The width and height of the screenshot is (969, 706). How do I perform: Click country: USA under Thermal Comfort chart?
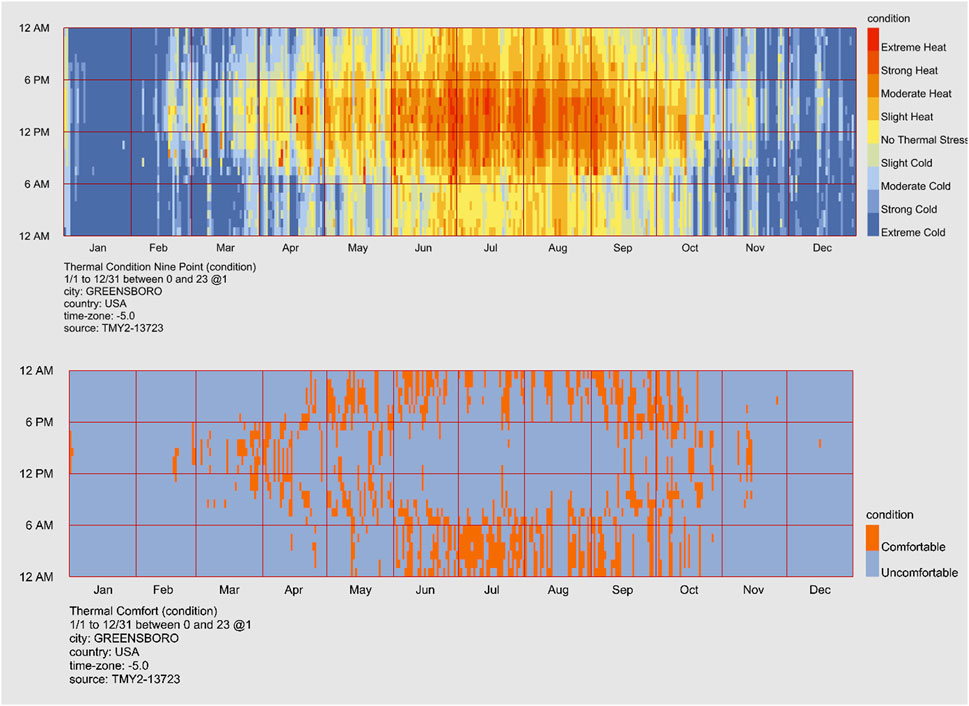pos(104,652)
